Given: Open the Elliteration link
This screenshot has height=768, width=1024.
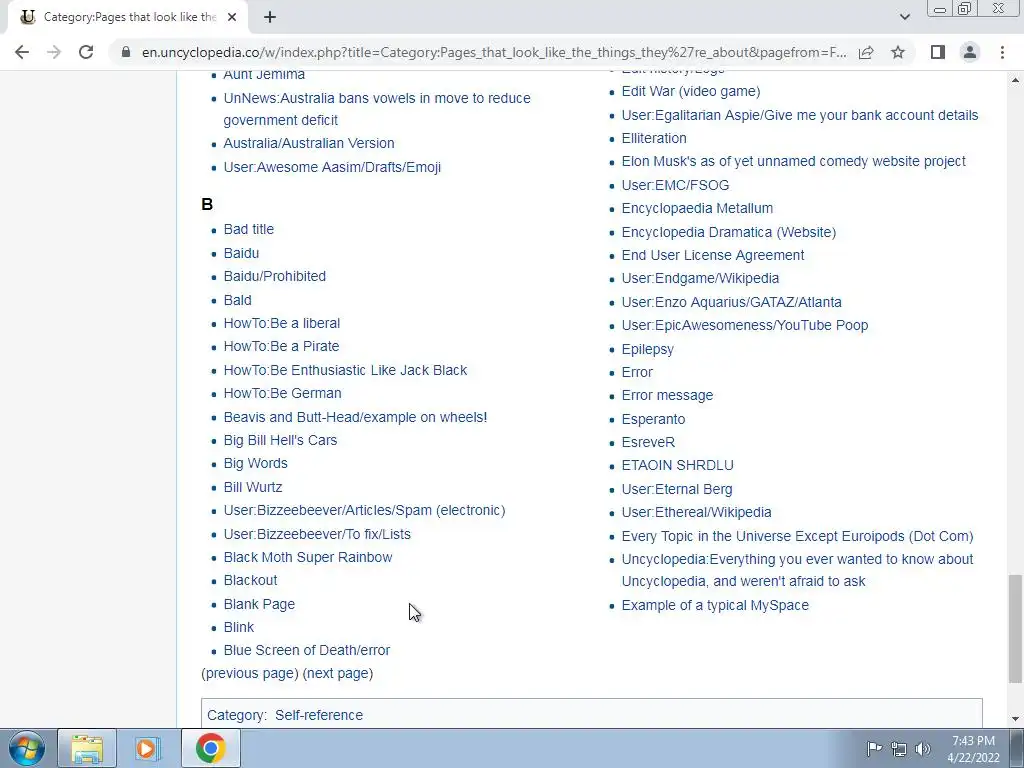Looking at the screenshot, I should pyautogui.click(x=654, y=138).
